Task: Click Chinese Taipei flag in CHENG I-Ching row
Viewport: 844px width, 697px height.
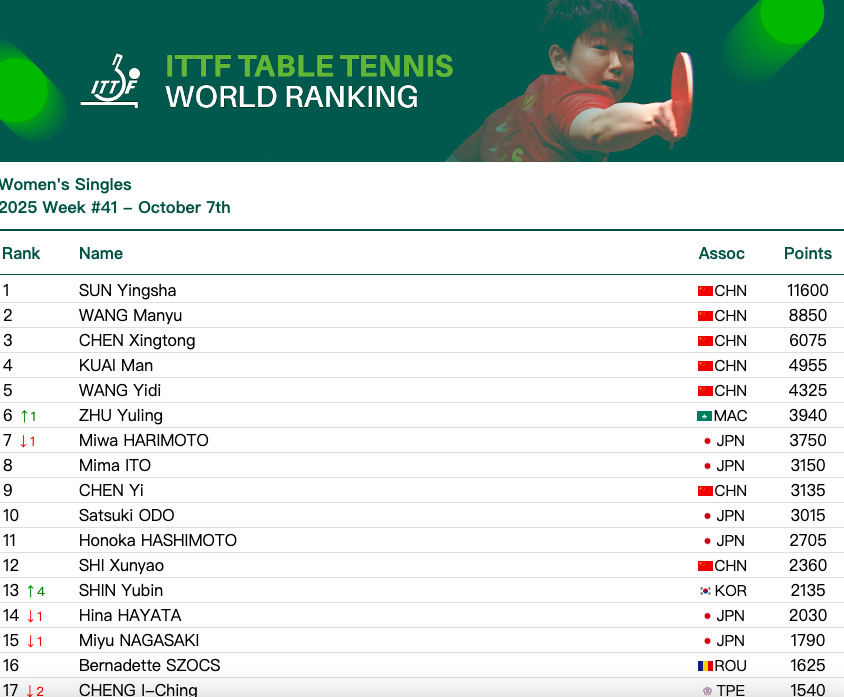Action: pyautogui.click(x=707, y=690)
